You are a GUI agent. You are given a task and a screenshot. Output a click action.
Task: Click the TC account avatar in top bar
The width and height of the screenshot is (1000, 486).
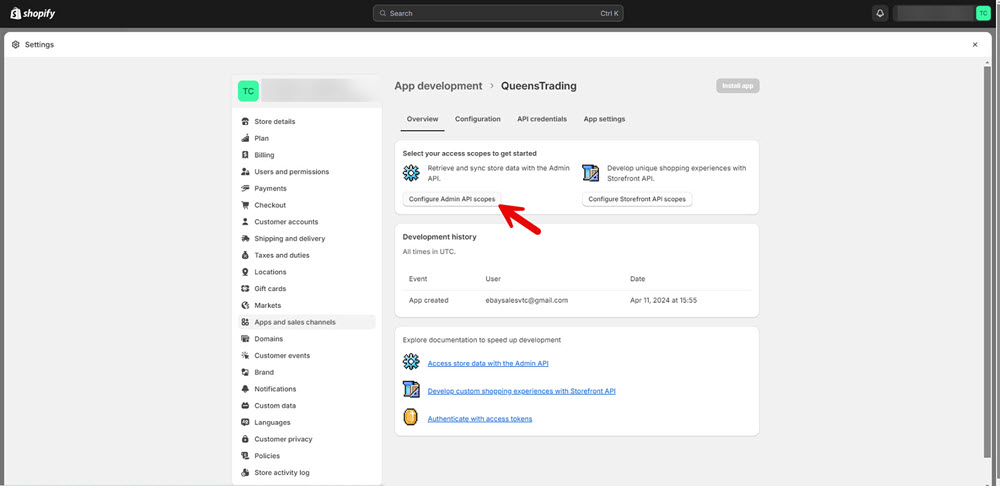click(983, 13)
